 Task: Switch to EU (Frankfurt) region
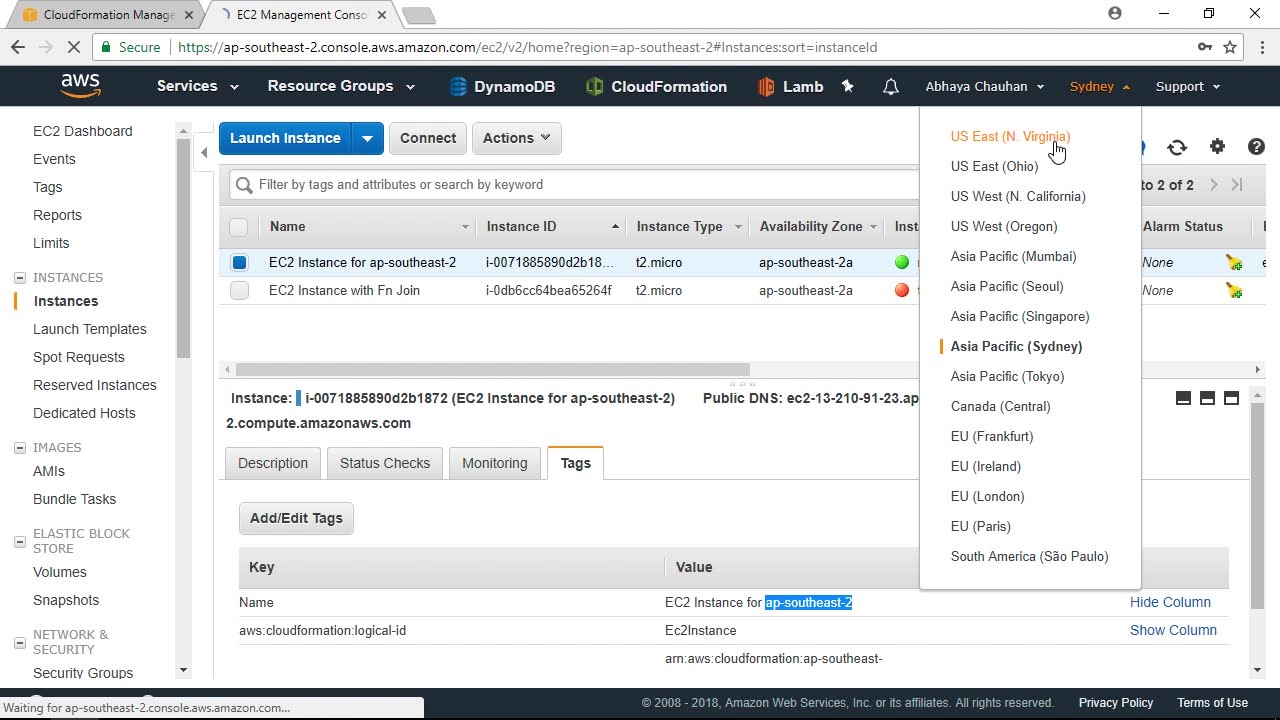click(992, 436)
